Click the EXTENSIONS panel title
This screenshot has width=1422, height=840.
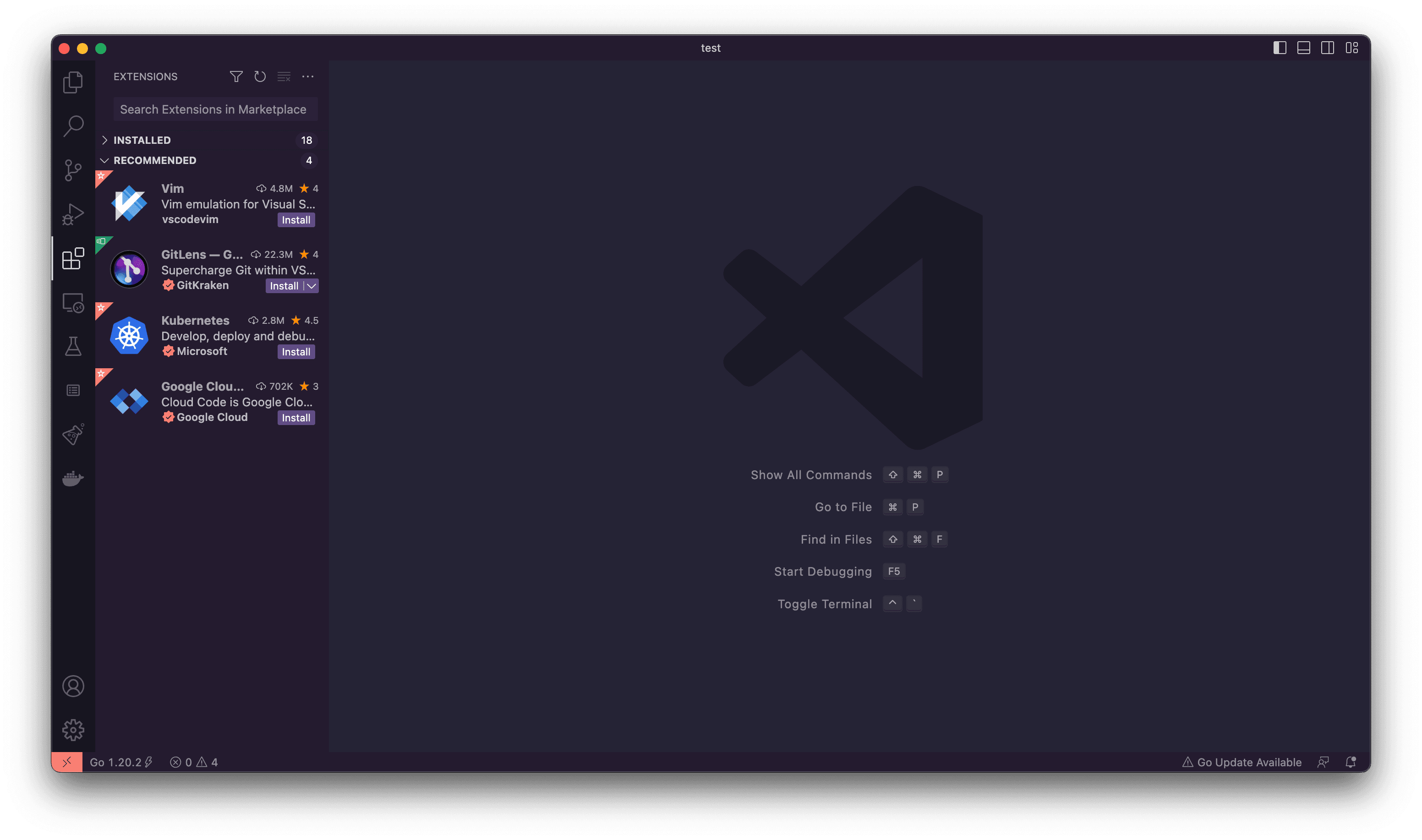pyautogui.click(x=146, y=76)
